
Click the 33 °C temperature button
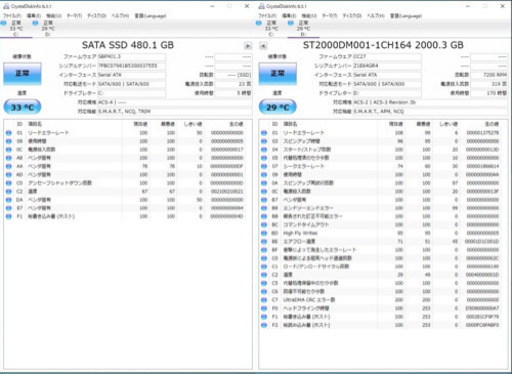coord(22,107)
